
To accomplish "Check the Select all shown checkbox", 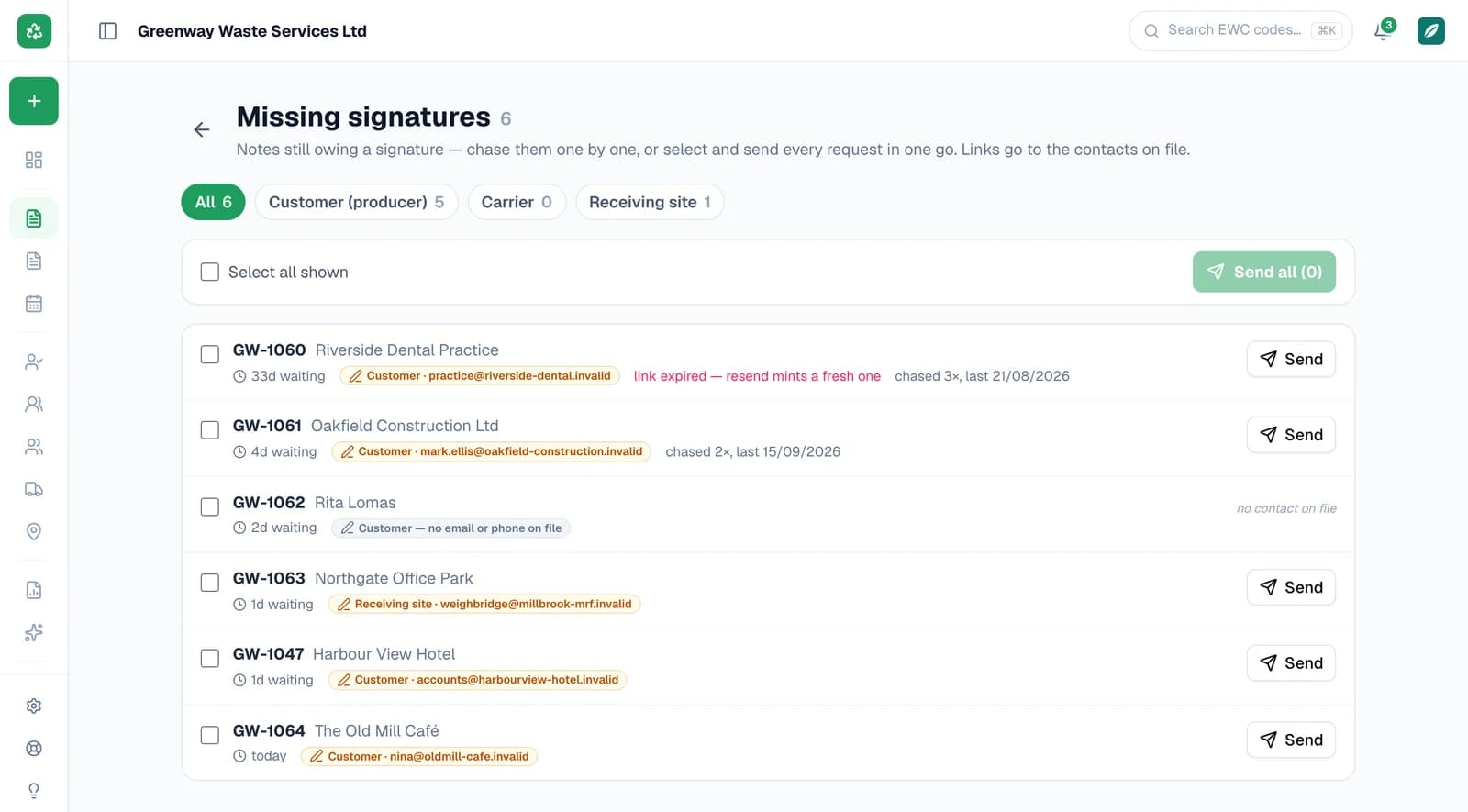I will (210, 273).
